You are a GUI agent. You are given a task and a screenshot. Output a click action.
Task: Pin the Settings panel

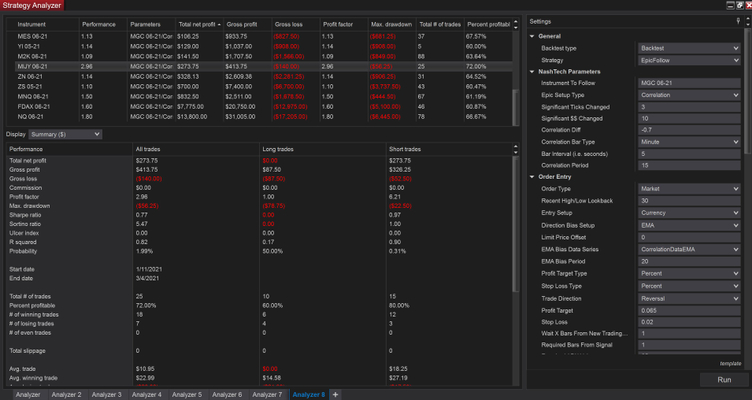point(738,21)
